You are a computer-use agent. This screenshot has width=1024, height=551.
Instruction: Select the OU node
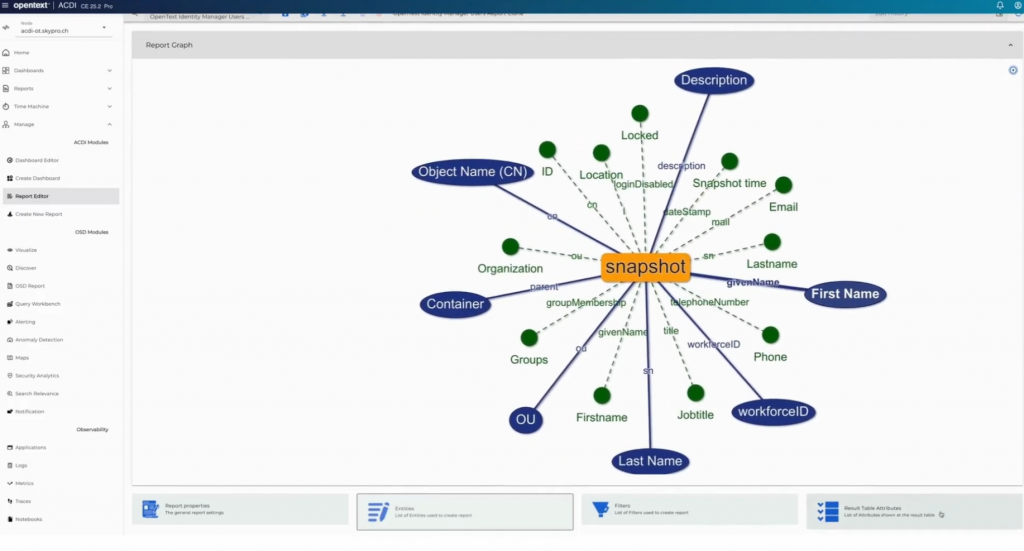(x=526, y=420)
